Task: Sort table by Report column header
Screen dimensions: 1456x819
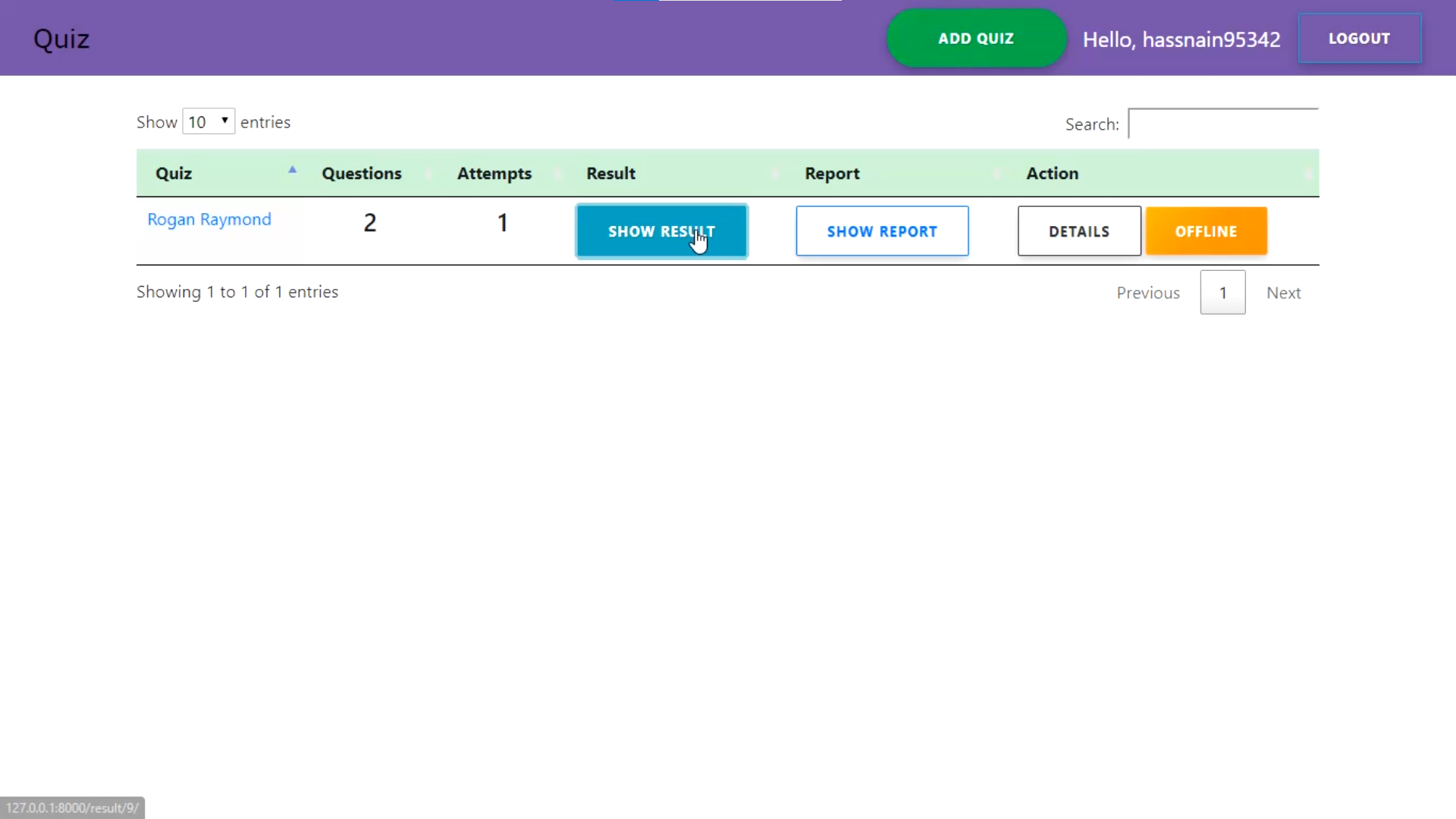Action: tap(832, 174)
